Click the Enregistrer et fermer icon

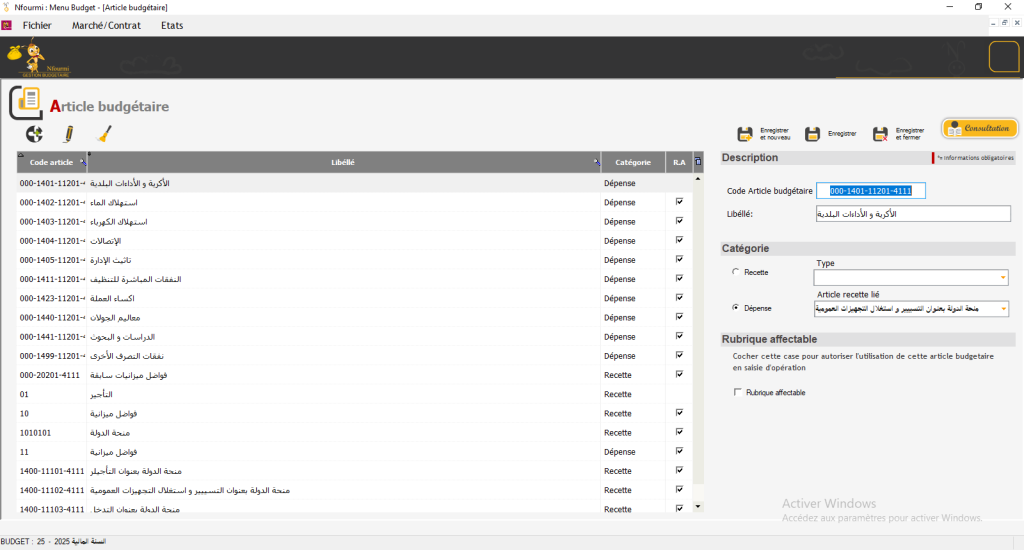(881, 134)
